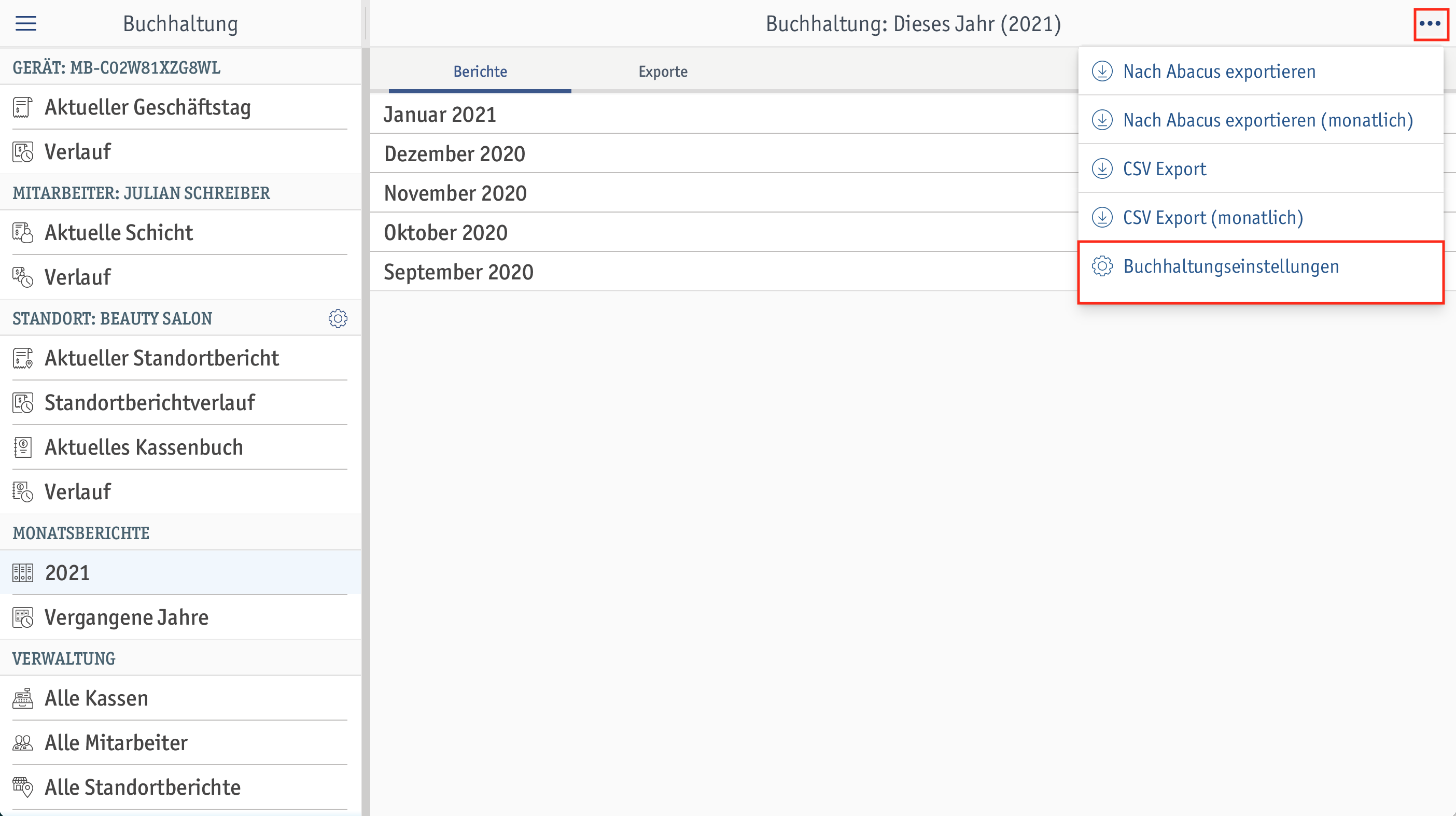Click the Alle Mitarbeiter people icon
1456x816 pixels.
pos(23,743)
